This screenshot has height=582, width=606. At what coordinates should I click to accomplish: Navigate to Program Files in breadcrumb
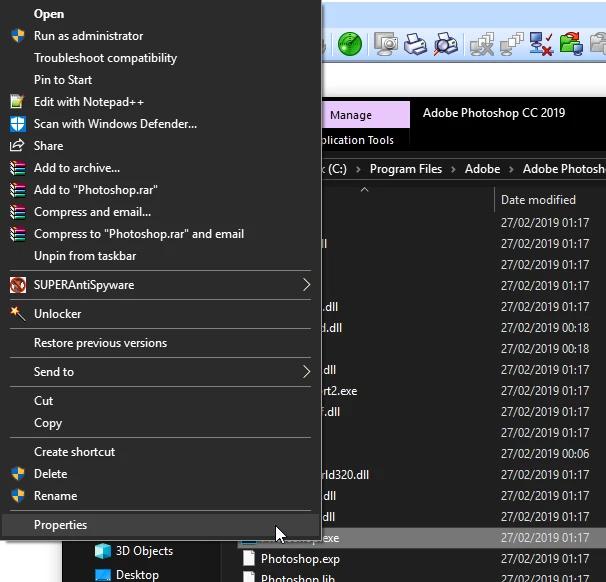[406, 169]
